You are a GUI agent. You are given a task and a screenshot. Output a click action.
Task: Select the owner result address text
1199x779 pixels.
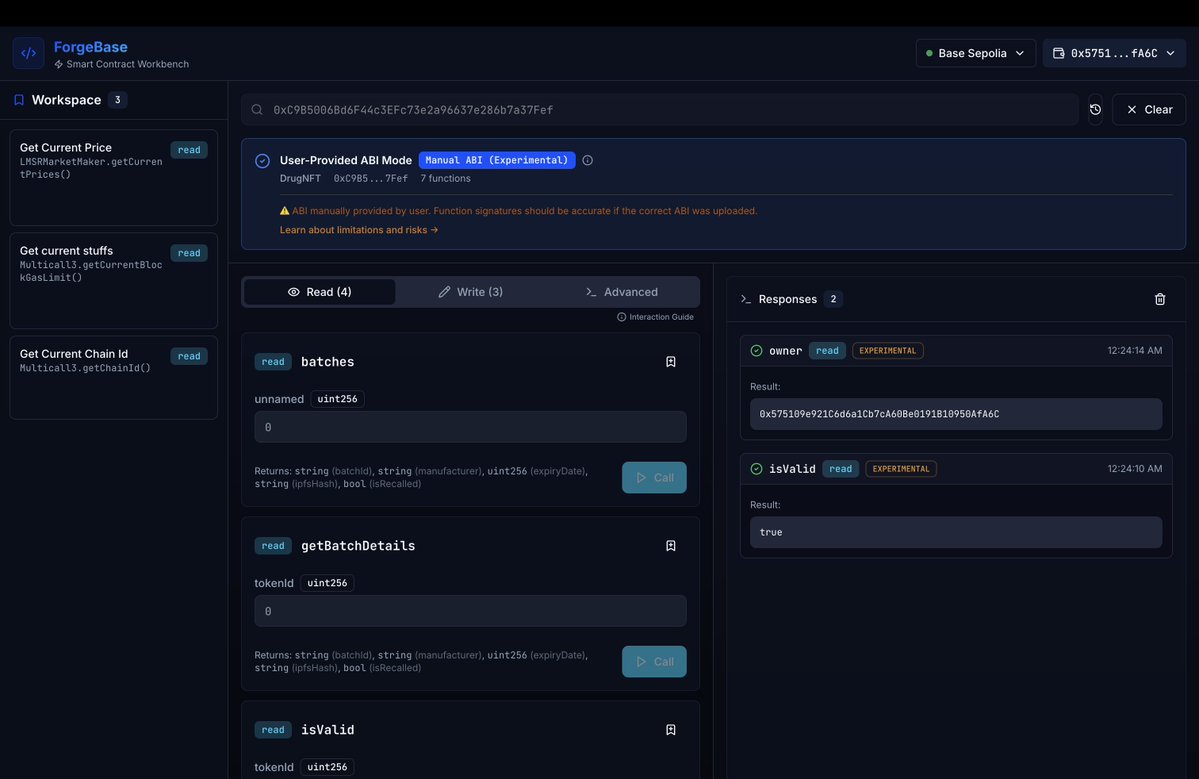879,414
